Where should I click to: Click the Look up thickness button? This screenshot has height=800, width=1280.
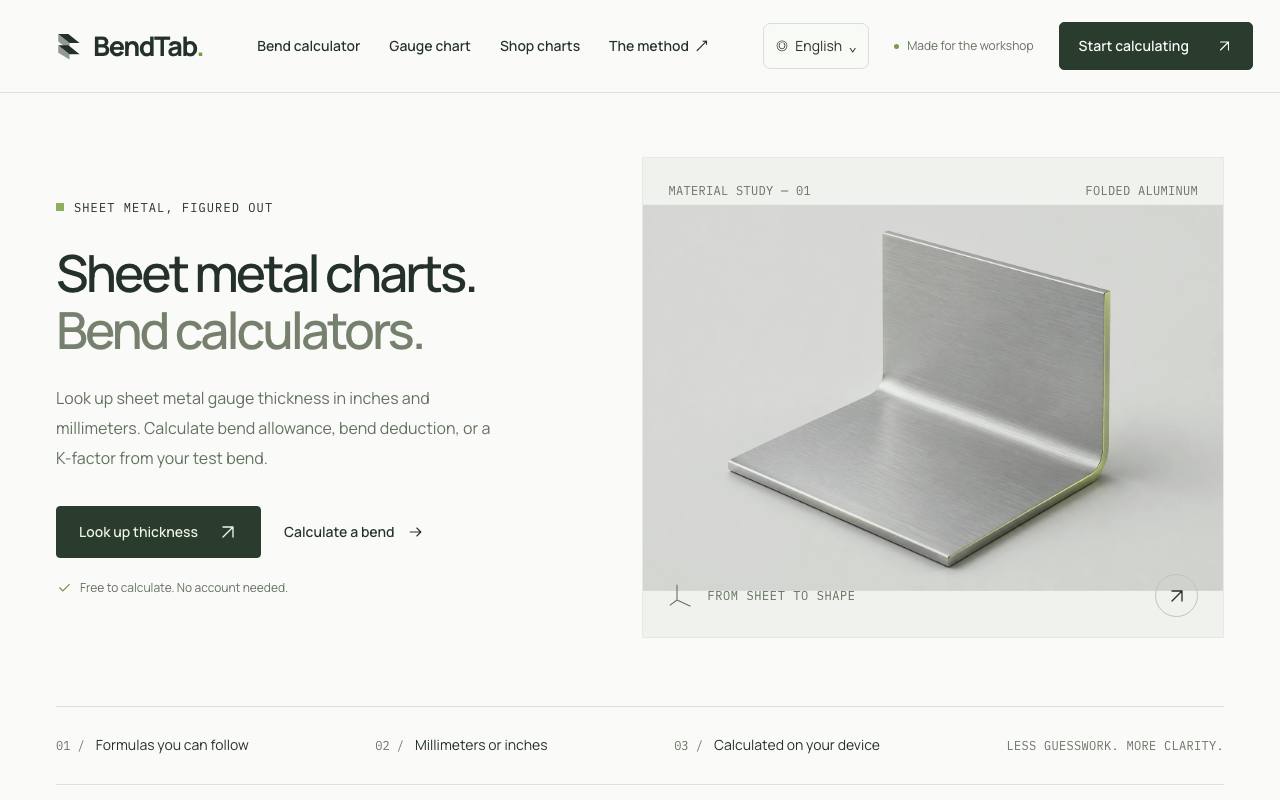click(x=158, y=532)
